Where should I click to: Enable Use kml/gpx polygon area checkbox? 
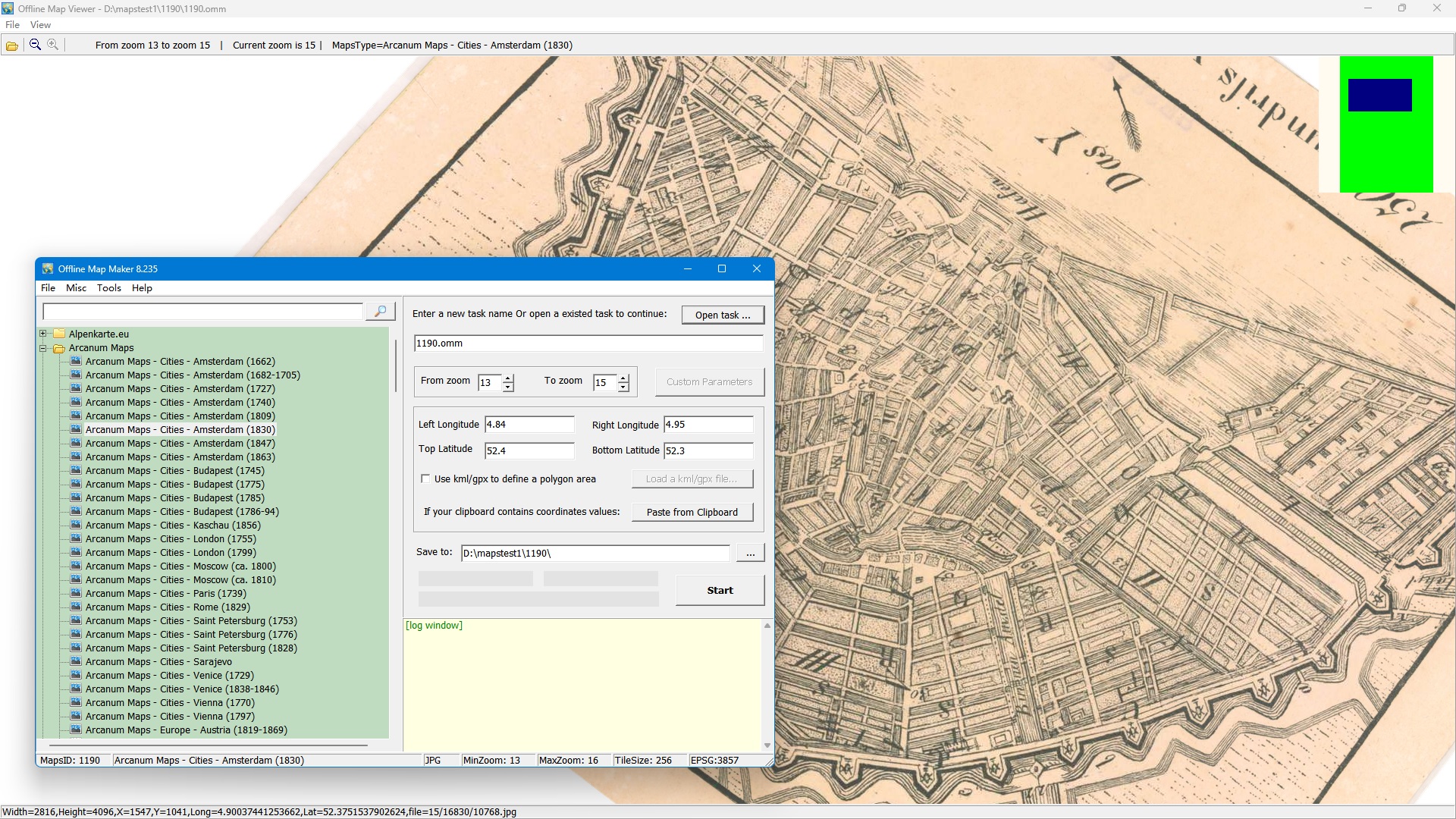point(425,479)
